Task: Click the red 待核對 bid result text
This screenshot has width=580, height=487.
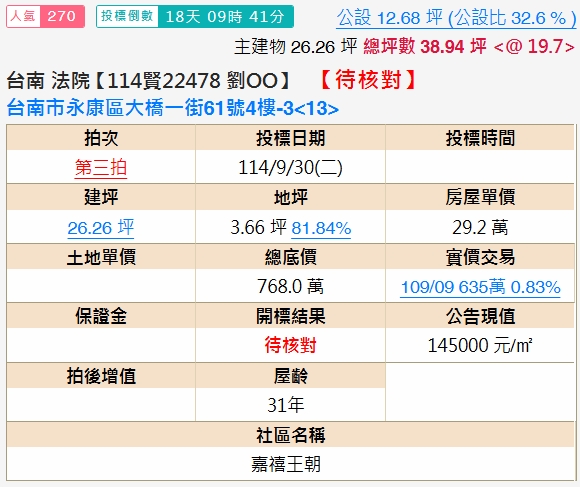Action: pyautogui.click(x=290, y=345)
